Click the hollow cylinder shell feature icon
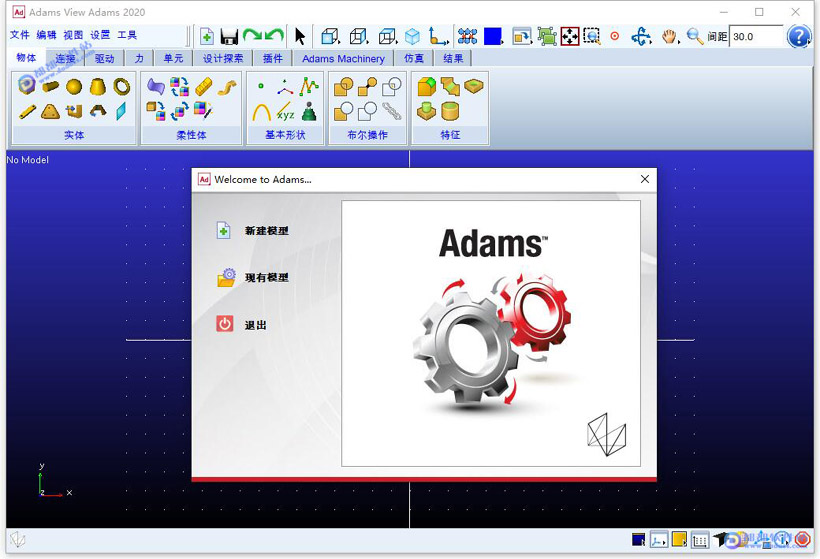This screenshot has height=559, width=820. pyautogui.click(x=450, y=111)
